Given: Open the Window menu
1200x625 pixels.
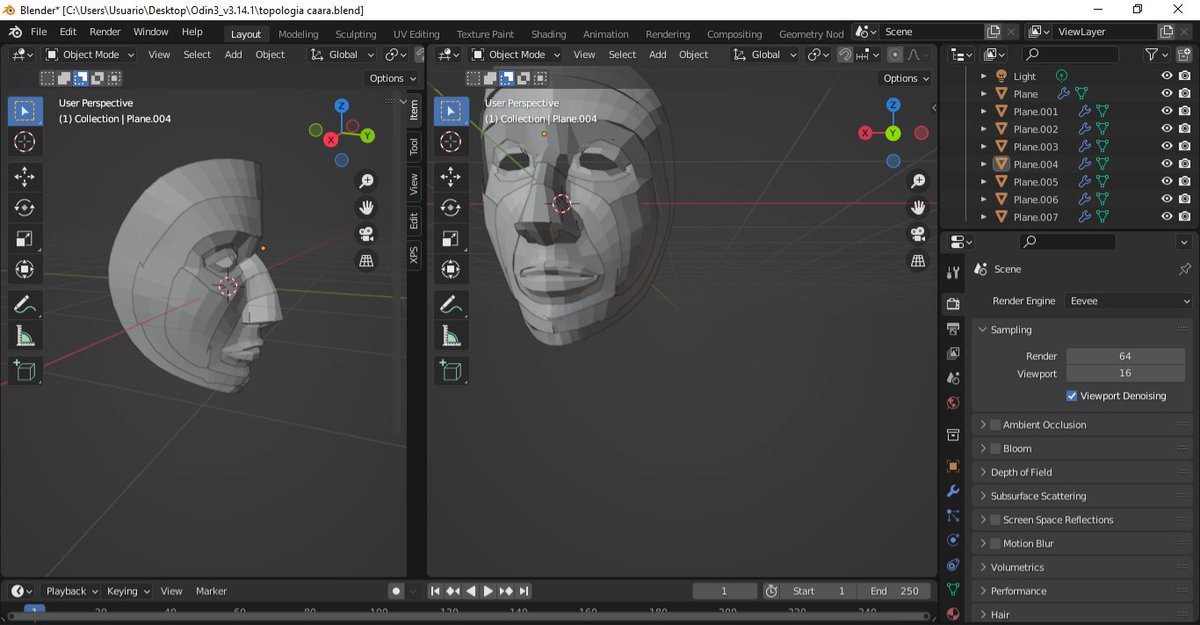Looking at the screenshot, I should (151, 32).
